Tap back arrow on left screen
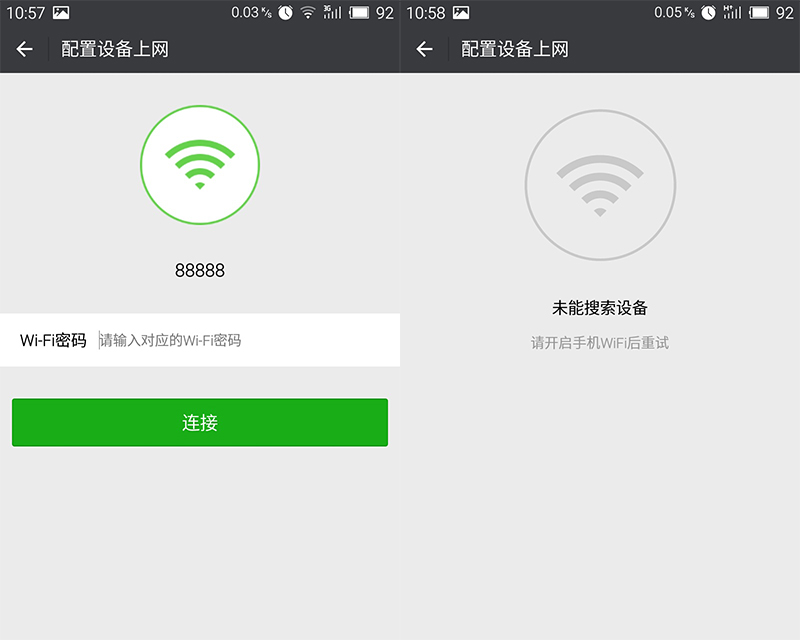Image resolution: width=800 pixels, height=640 pixels. click(x=24, y=50)
